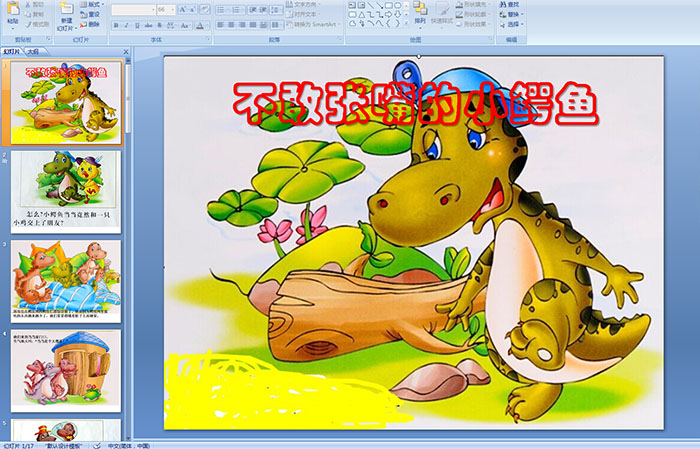Switch to the 幻灯片 thumbnails tab

tap(12, 52)
